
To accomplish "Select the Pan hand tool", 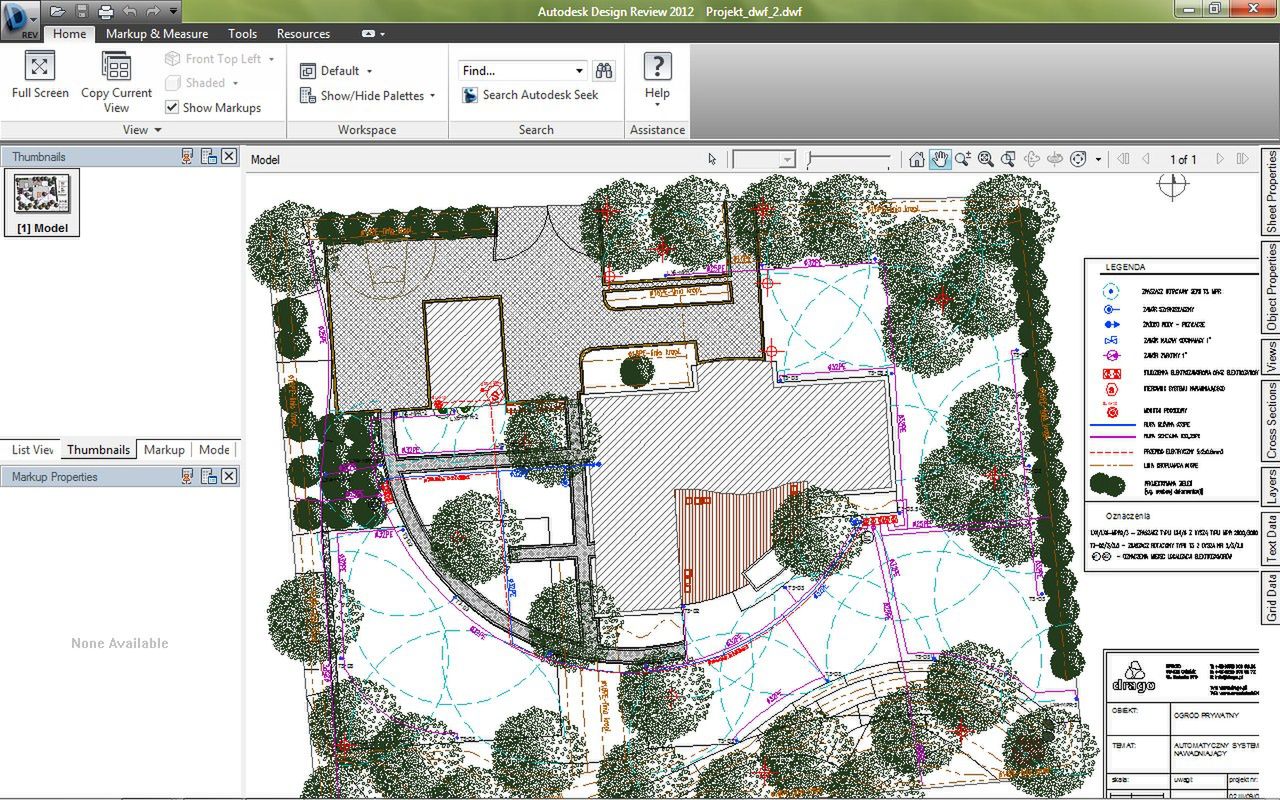I will coord(940,159).
